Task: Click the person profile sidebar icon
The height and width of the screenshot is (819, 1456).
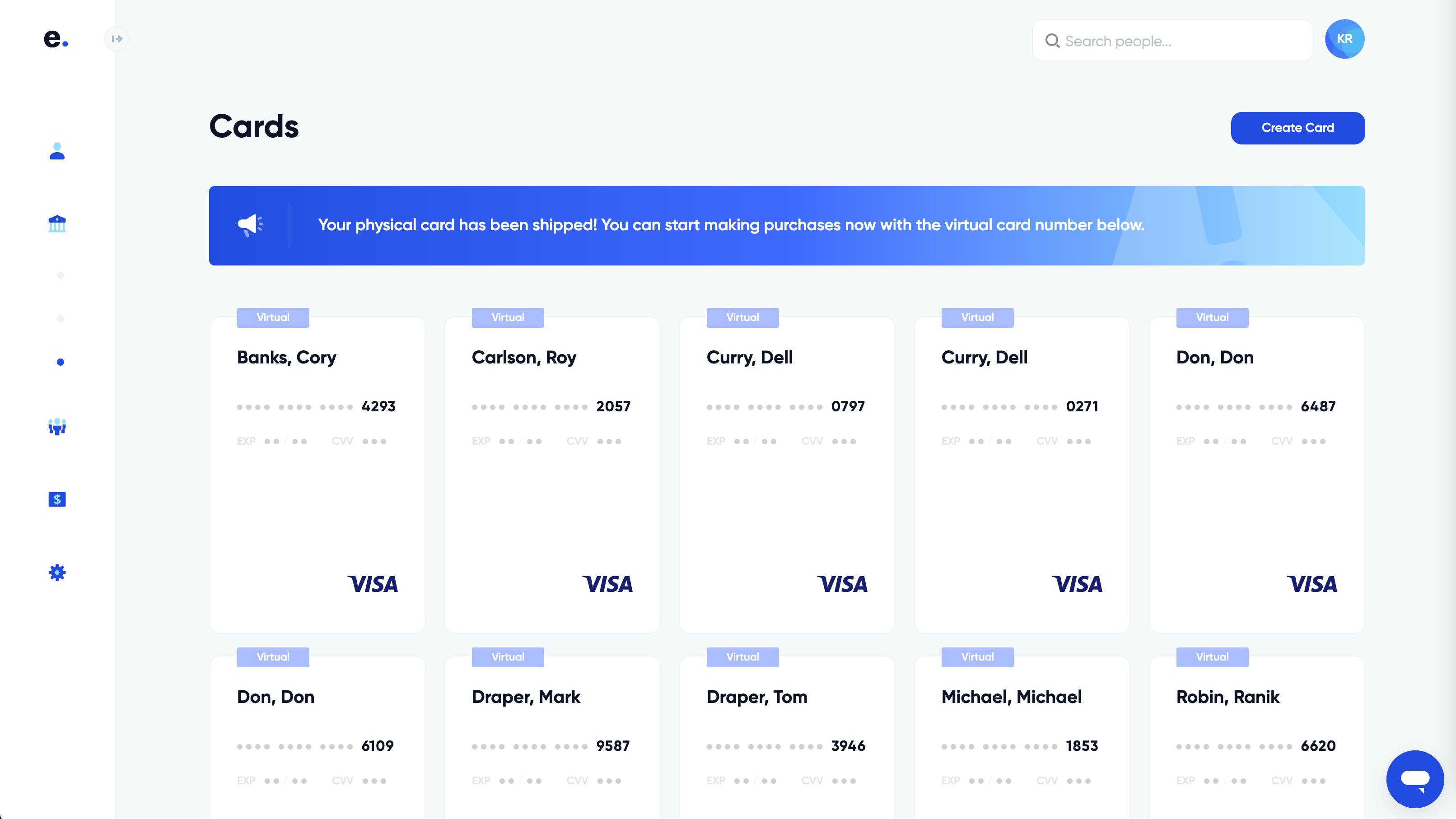Action: (57, 151)
